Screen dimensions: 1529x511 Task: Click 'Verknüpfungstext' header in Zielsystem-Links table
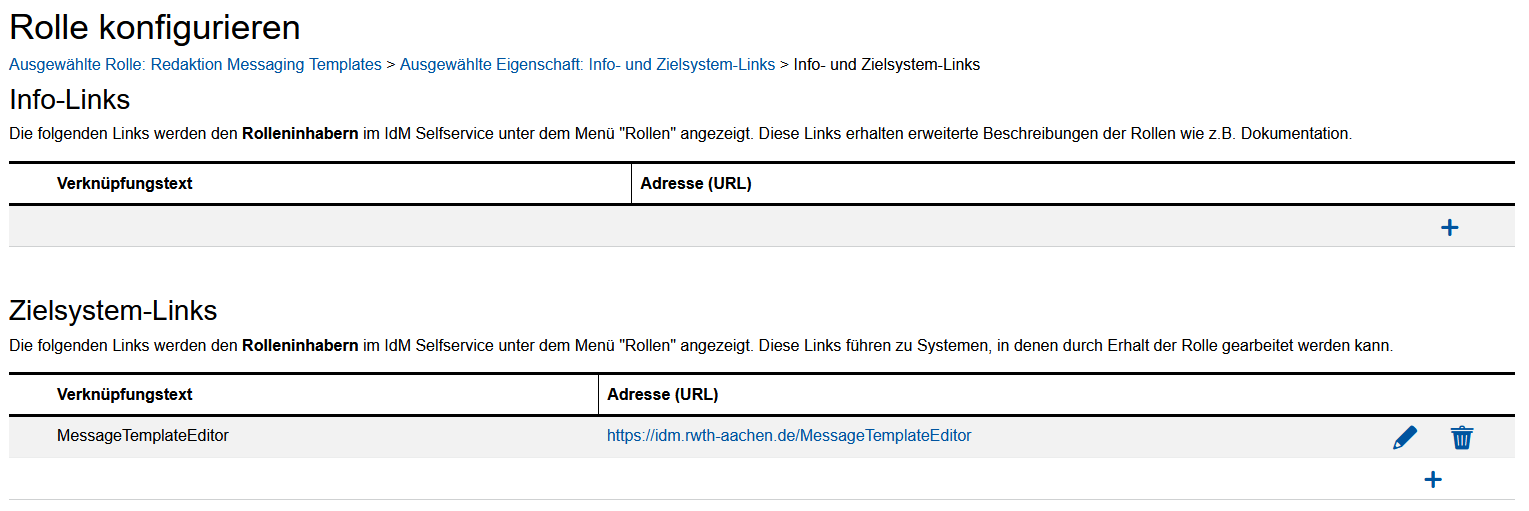[125, 395]
